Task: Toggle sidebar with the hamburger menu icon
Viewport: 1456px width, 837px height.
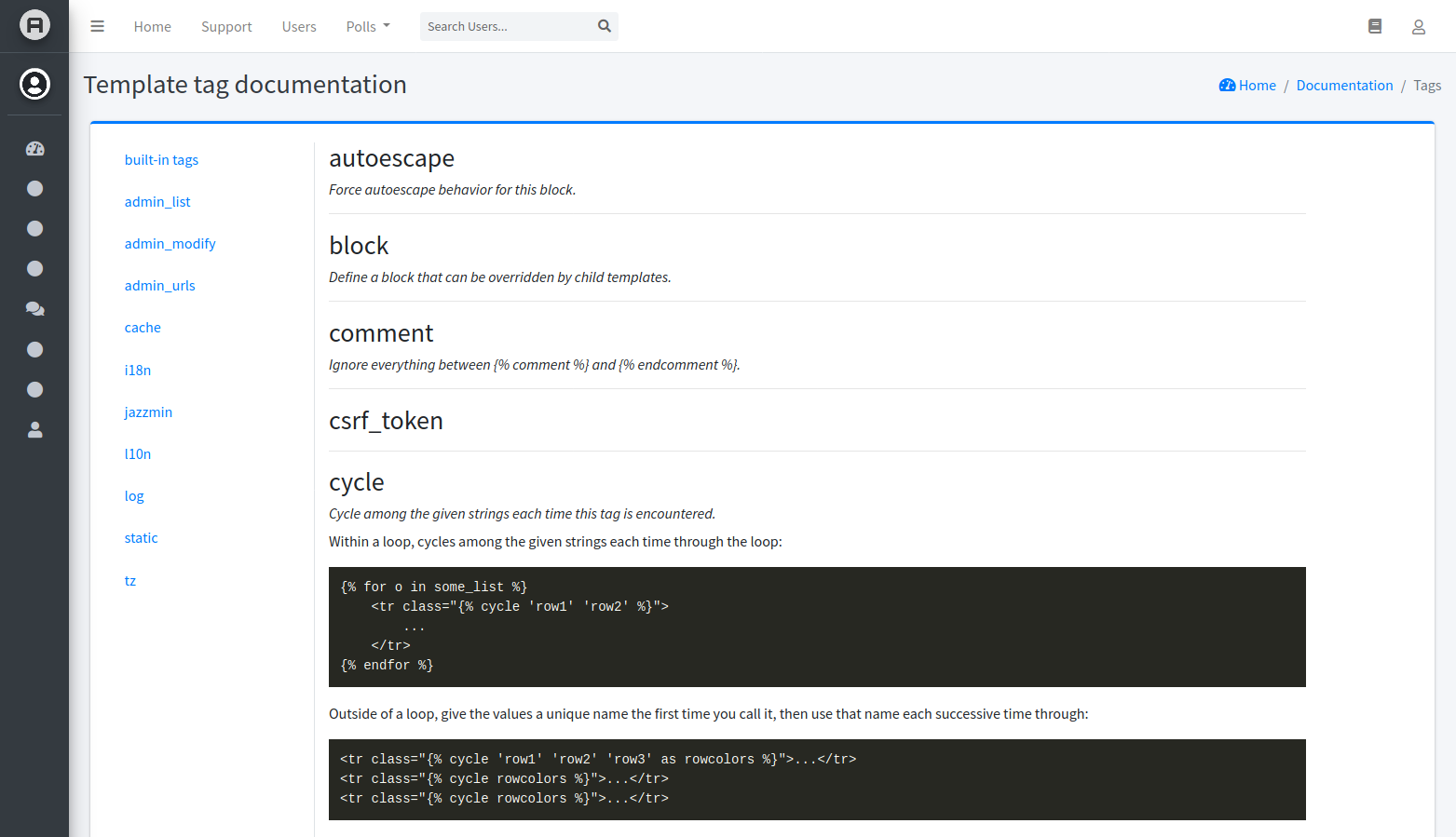Action: pos(97,26)
